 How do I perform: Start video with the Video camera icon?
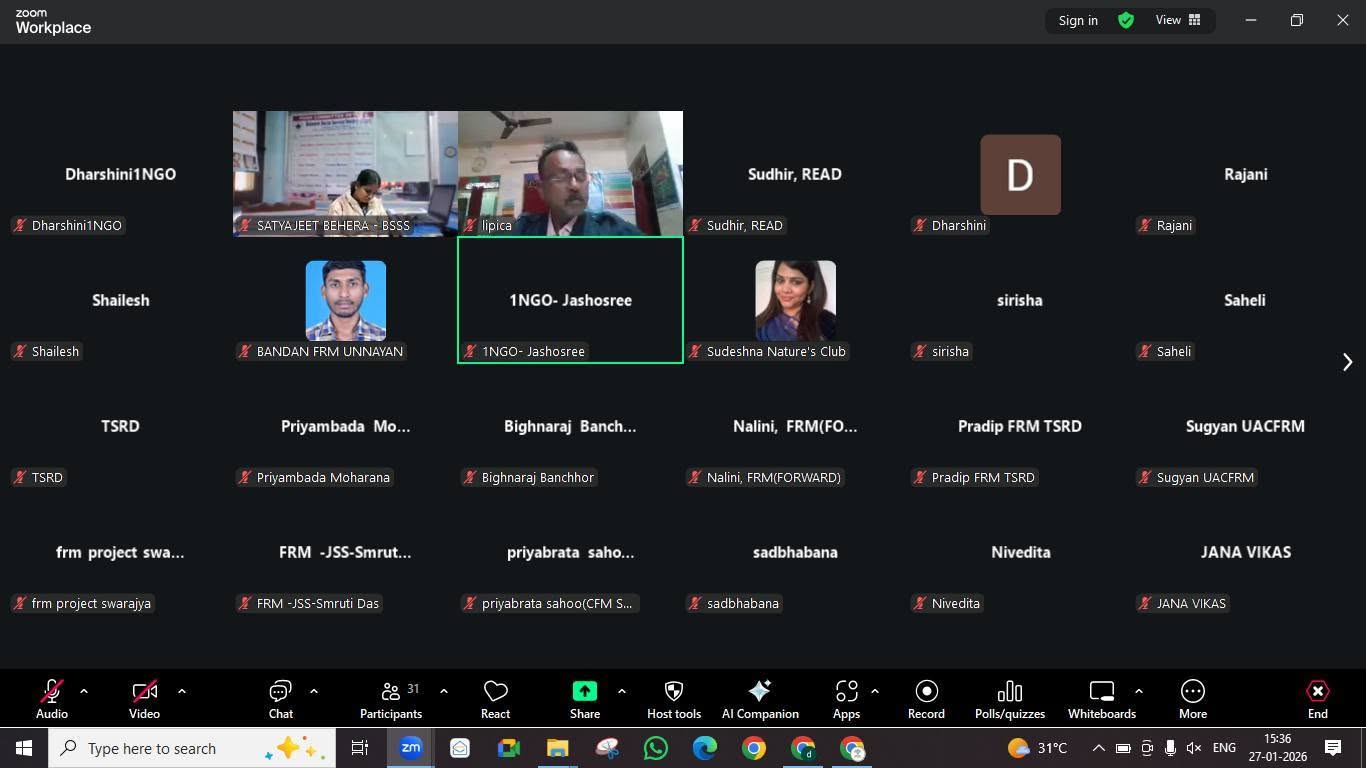click(144, 691)
